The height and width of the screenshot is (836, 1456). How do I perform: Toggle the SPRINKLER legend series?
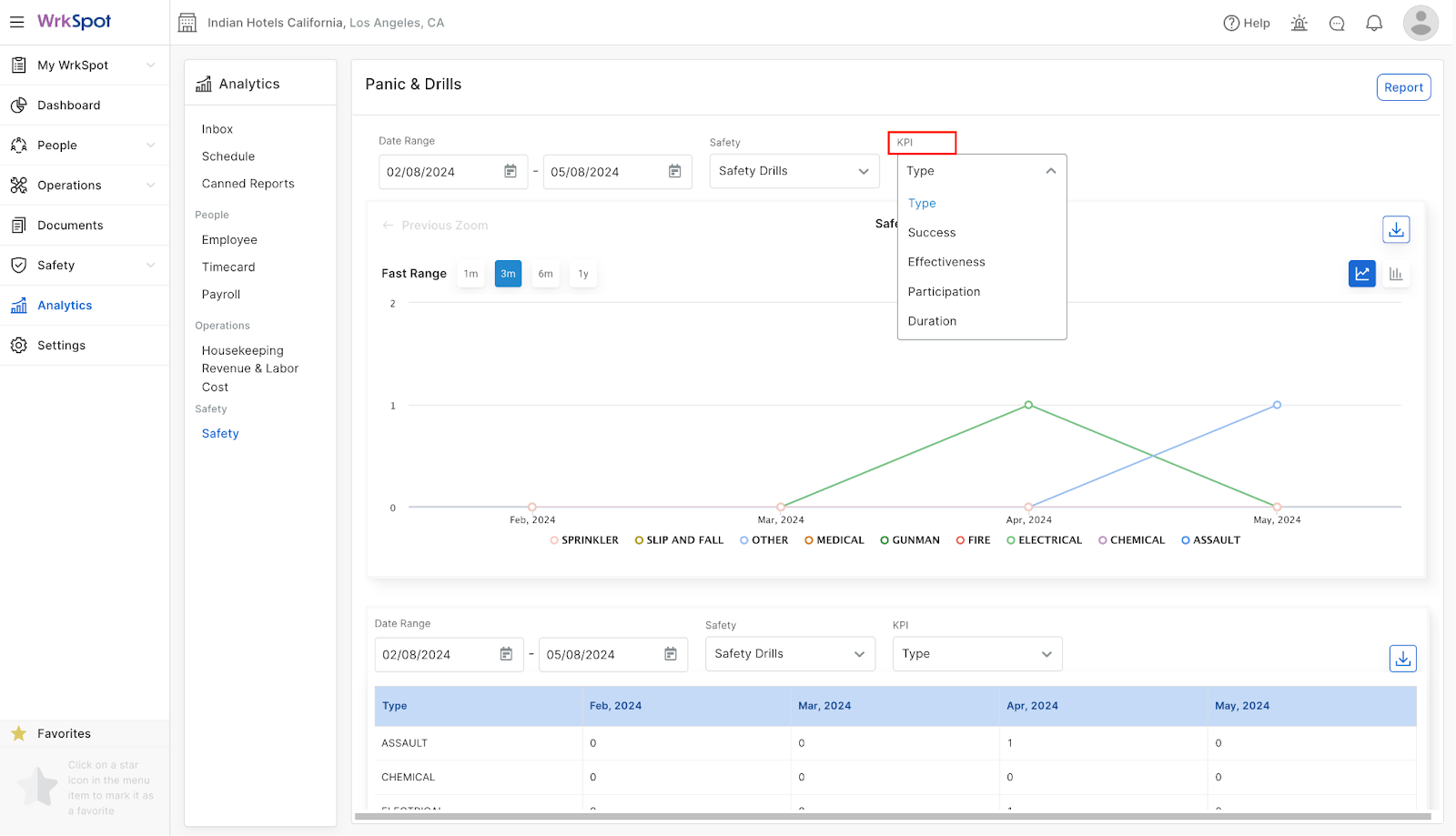[584, 540]
